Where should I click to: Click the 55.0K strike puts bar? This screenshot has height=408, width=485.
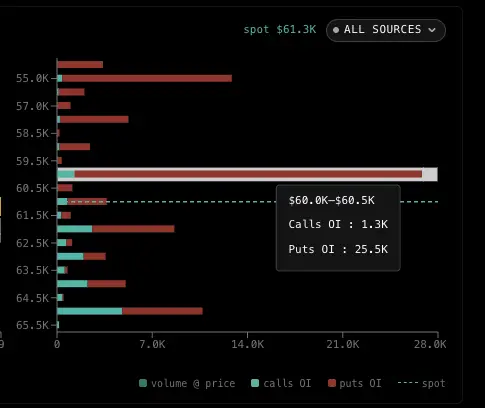[147, 78]
